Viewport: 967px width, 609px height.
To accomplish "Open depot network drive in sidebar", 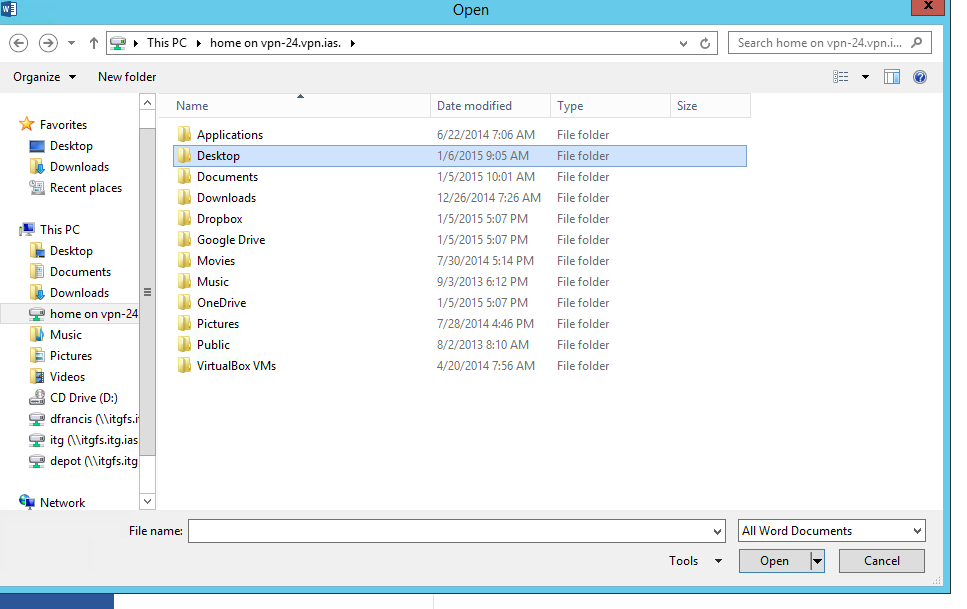I will pyautogui.click(x=83, y=461).
